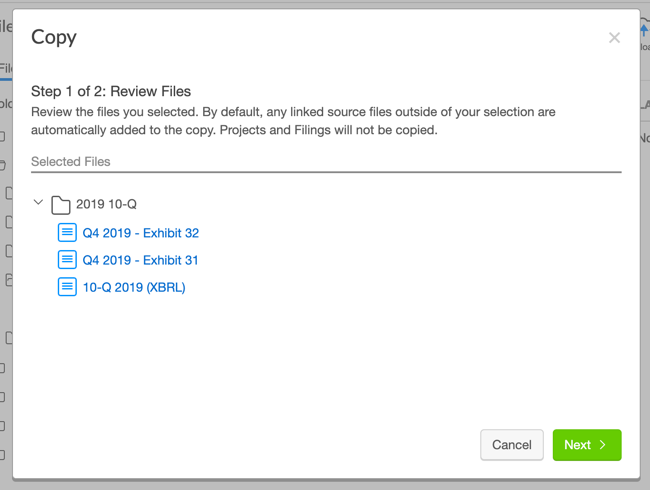Open the 10-Q 2019 (XBRL) file link
Image resolution: width=650 pixels, height=490 pixels.
[134, 287]
